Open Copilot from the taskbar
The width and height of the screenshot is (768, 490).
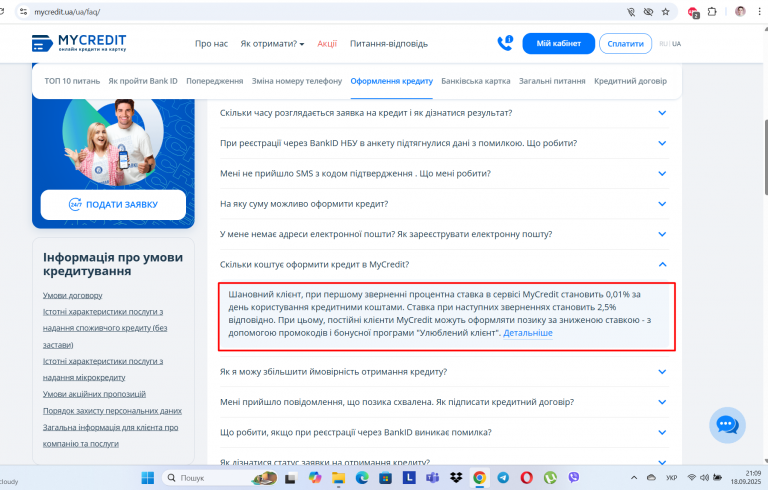(x=315, y=477)
